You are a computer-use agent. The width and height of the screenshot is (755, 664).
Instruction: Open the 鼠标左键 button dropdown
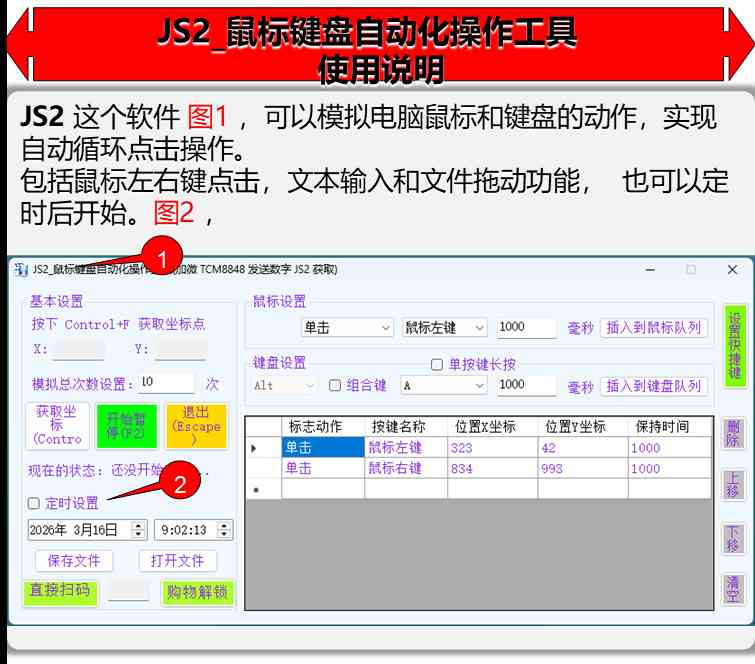(x=444, y=328)
